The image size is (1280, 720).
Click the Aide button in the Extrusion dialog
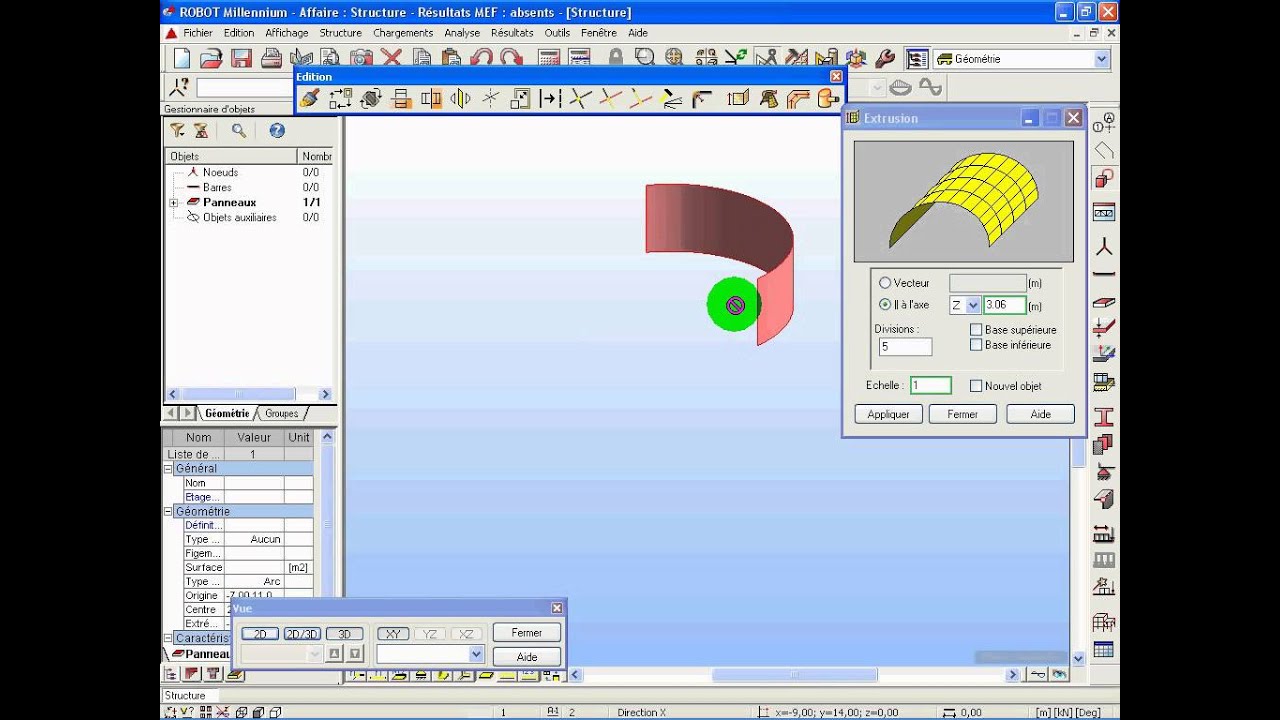point(1040,414)
